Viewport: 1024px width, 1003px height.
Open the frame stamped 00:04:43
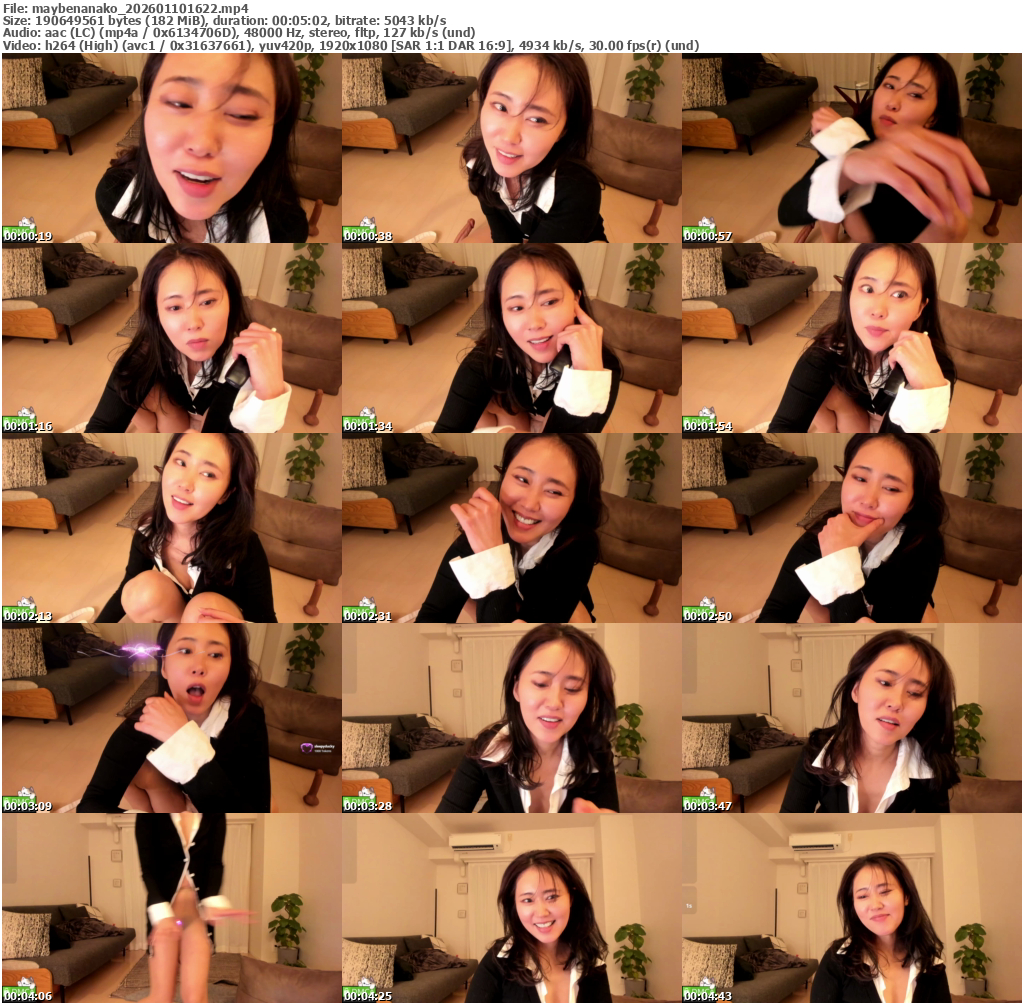pyautogui.click(x=852, y=908)
